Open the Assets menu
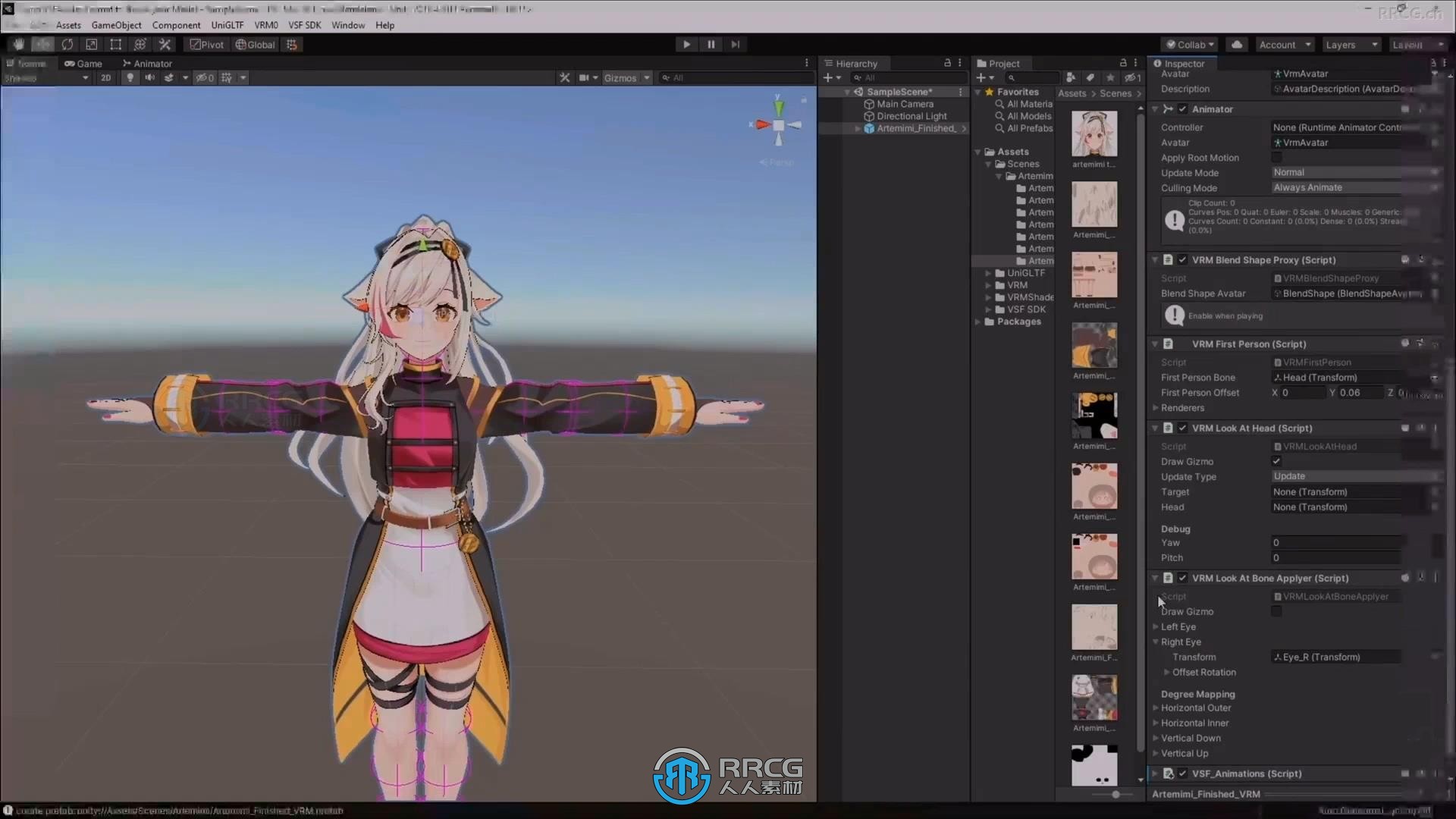 coord(68,25)
